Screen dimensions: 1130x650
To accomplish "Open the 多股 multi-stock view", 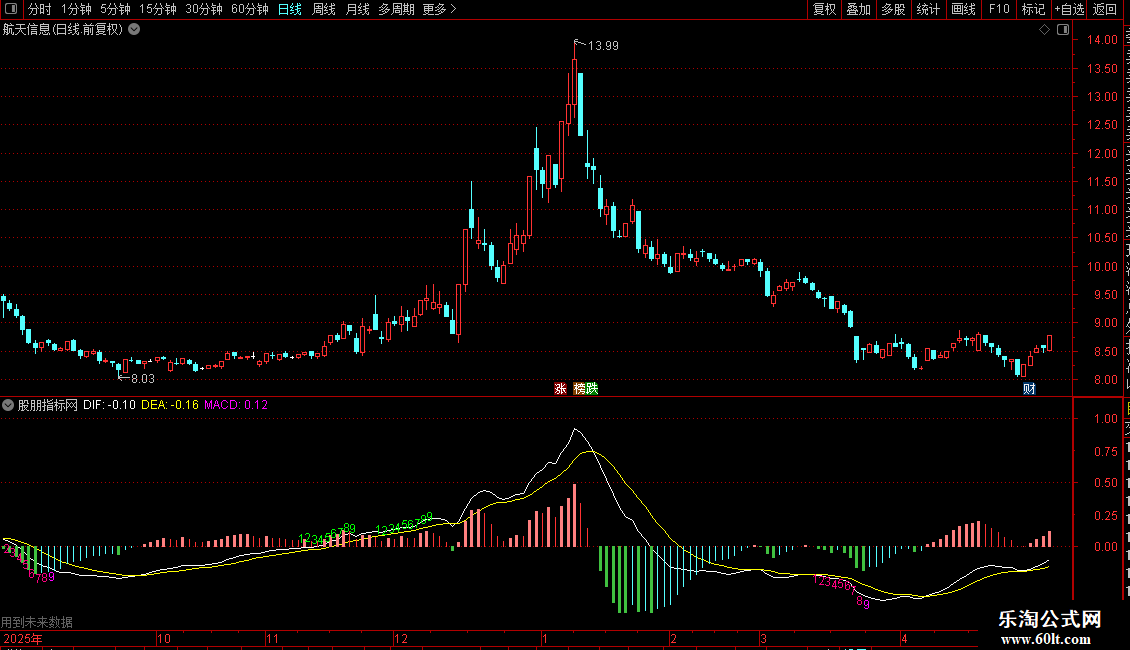I will click(x=893, y=9).
